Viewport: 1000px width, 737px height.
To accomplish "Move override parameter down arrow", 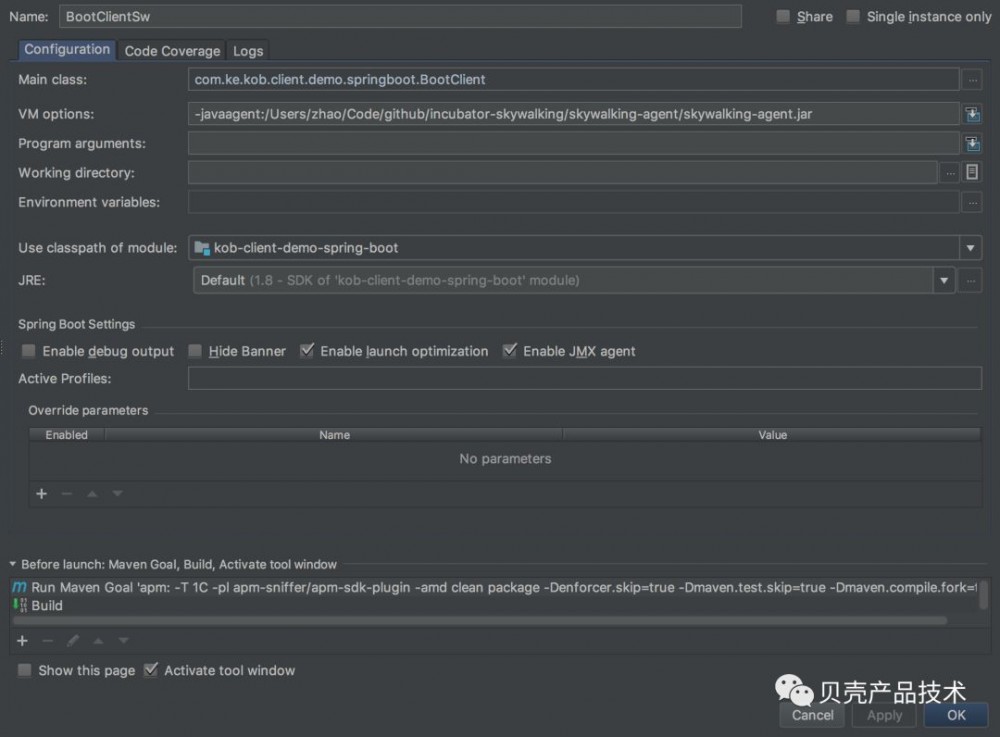I will pyautogui.click(x=117, y=493).
